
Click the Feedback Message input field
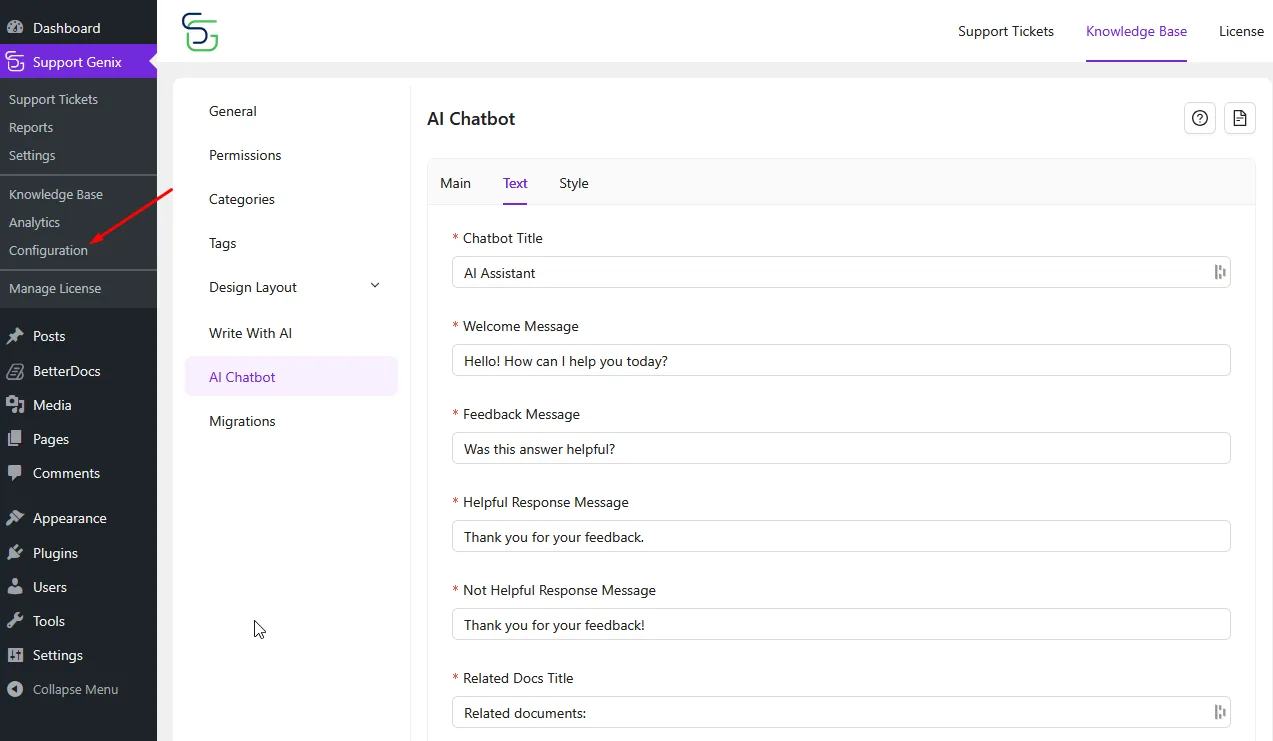point(840,449)
